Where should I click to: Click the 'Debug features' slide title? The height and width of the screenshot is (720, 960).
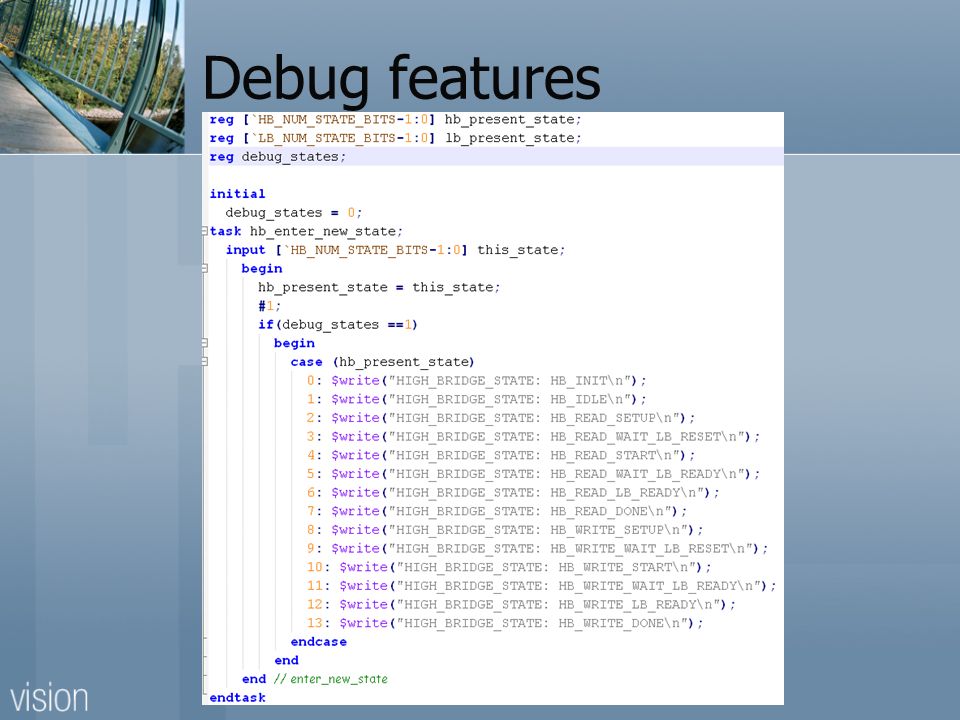[x=401, y=79]
